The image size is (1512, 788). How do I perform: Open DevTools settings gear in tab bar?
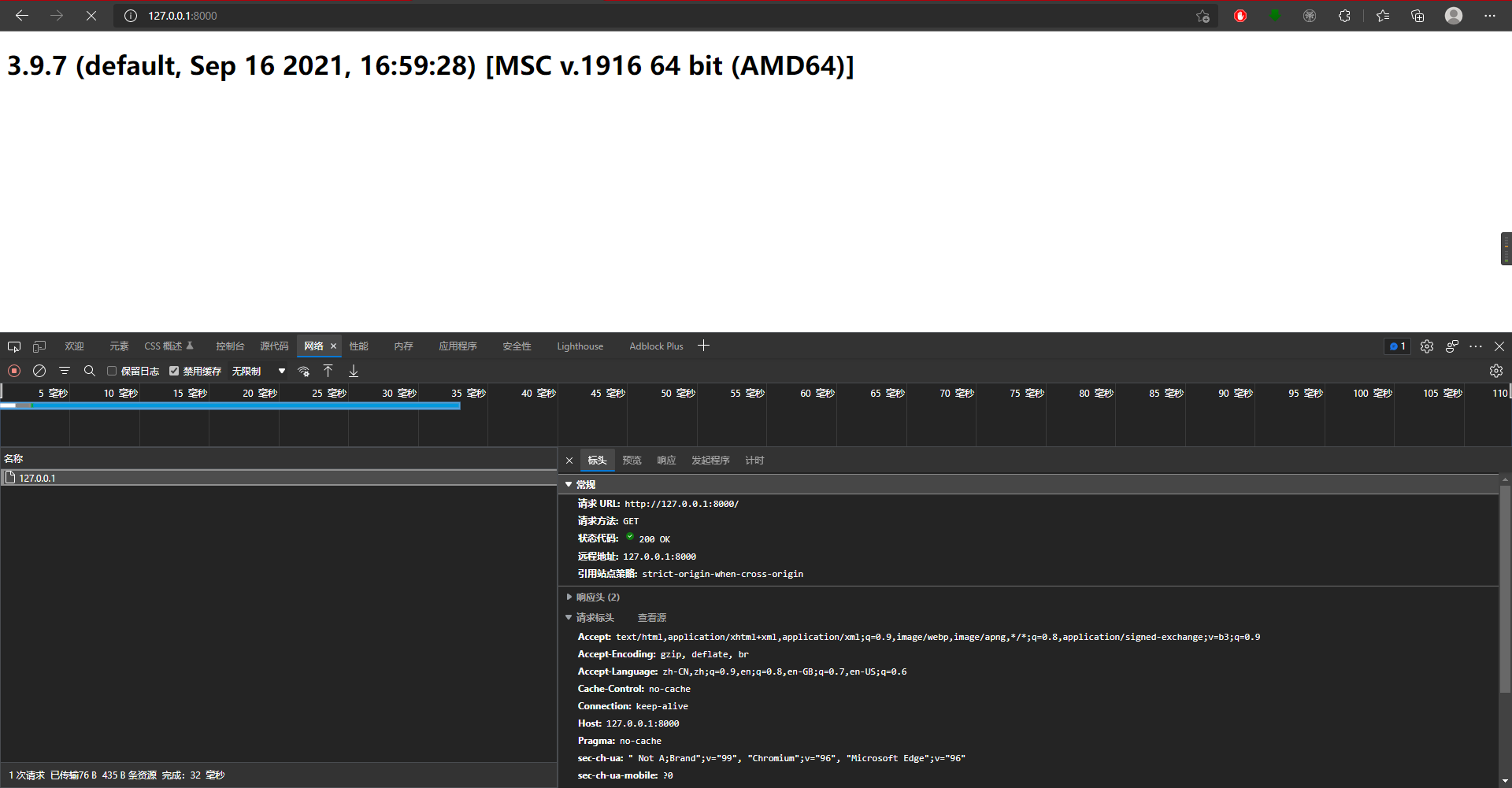1427,346
